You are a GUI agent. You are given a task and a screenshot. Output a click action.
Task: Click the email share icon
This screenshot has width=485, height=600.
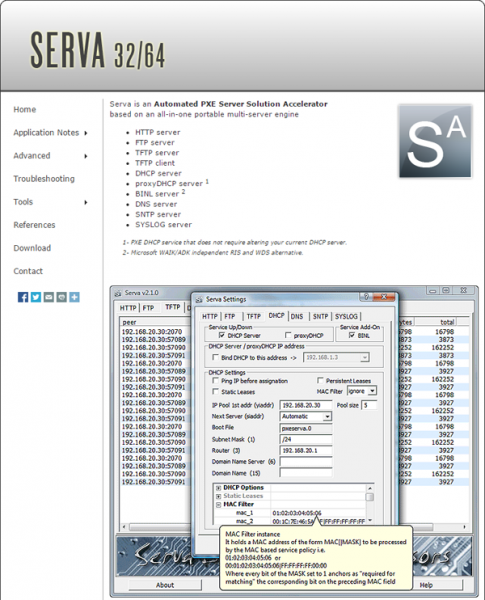tap(49, 297)
